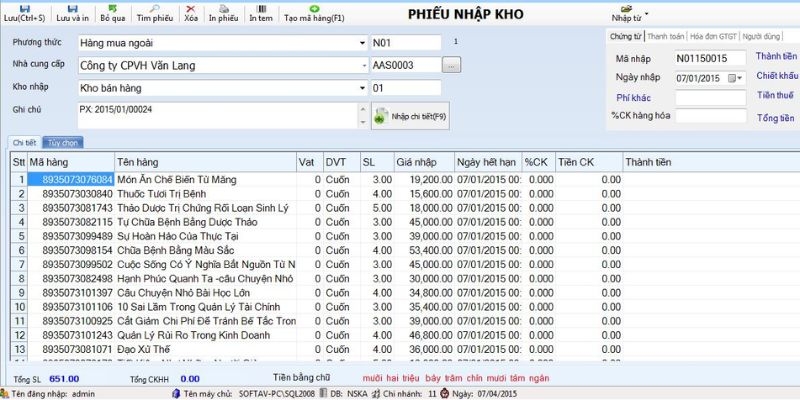
Task: Open Tìm phiếu search icon
Action: 155,9
